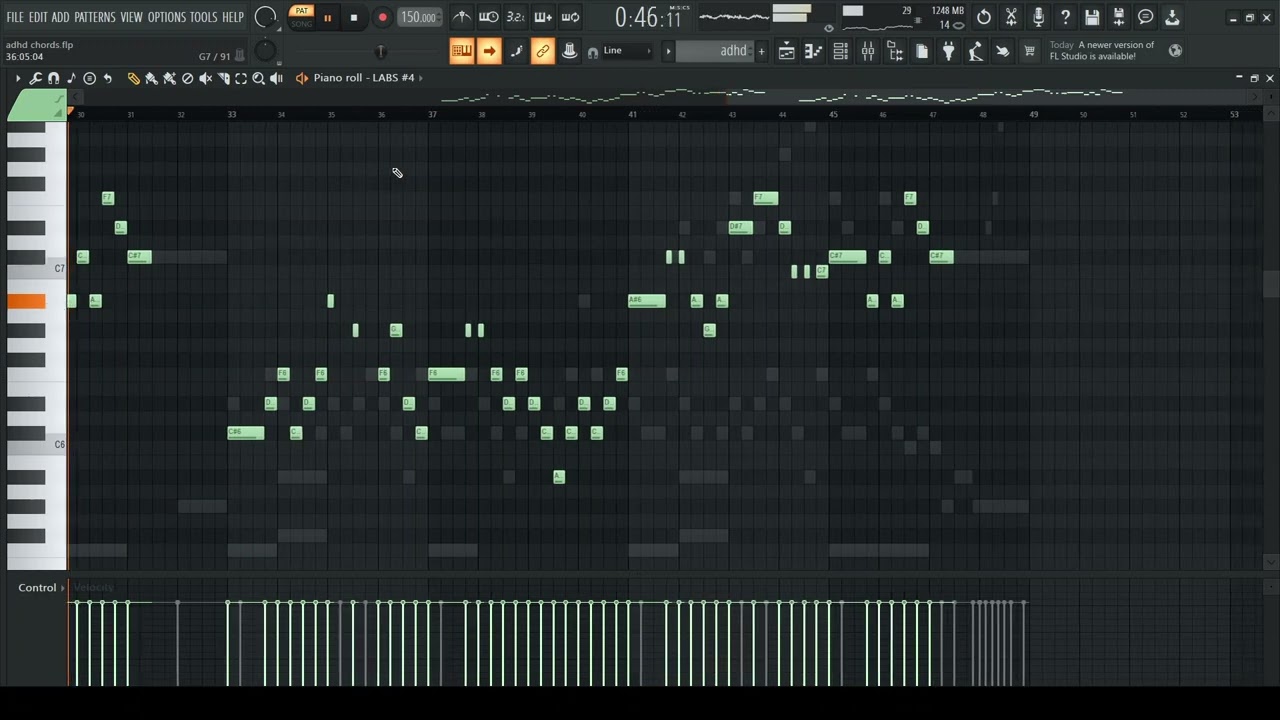This screenshot has width=1280, height=720.
Task: Click the question mark help icon
Action: [x=1065, y=17]
